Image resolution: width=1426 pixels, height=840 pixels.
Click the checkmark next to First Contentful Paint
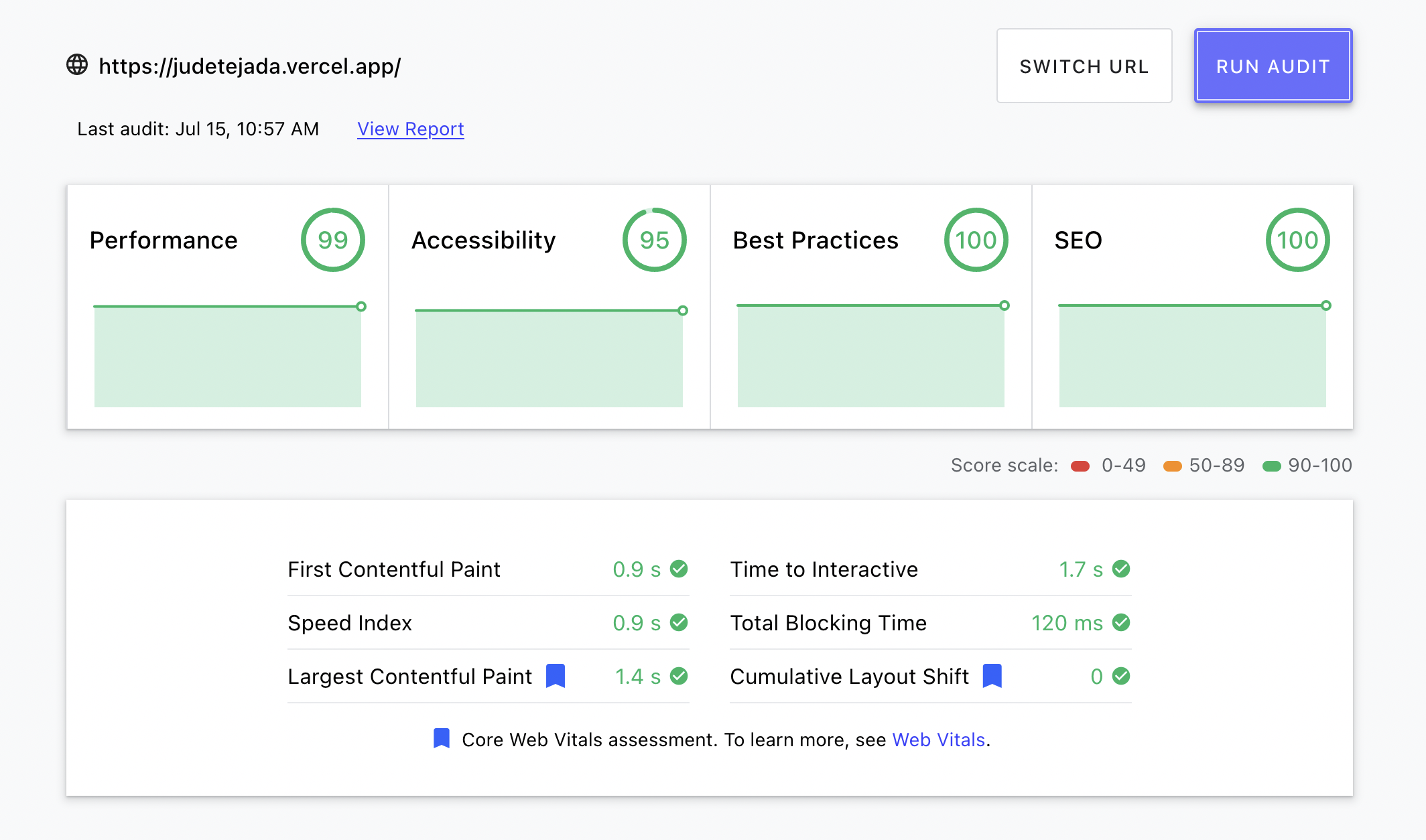(679, 569)
